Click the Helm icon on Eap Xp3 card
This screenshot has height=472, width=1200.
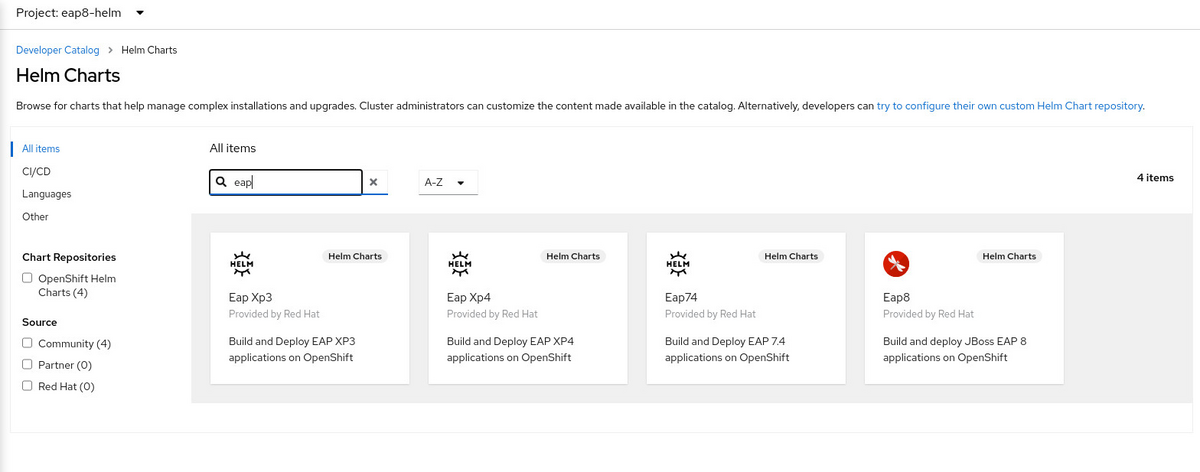pyautogui.click(x=241, y=264)
